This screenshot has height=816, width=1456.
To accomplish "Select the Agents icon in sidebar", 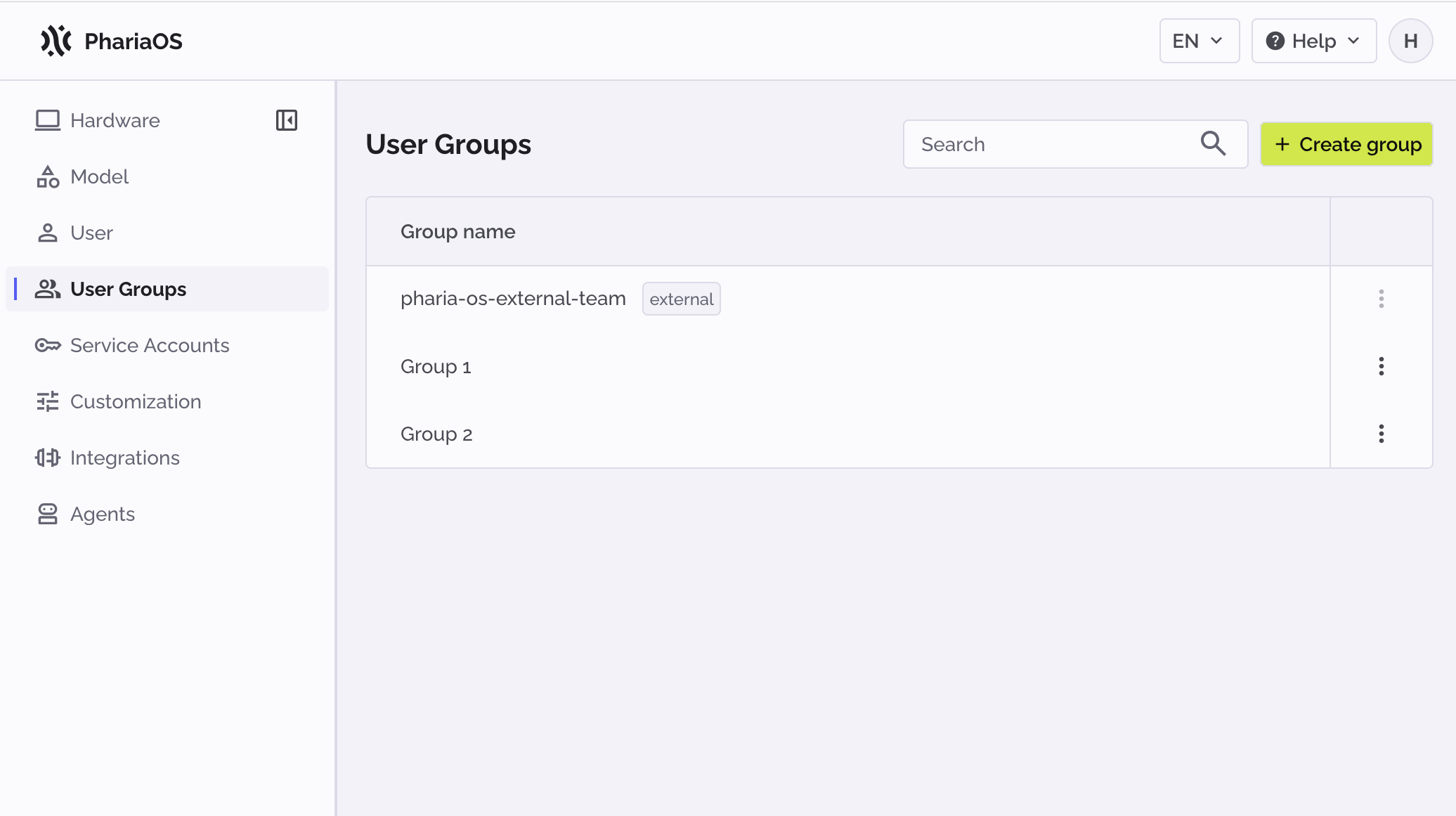I will pyautogui.click(x=47, y=514).
